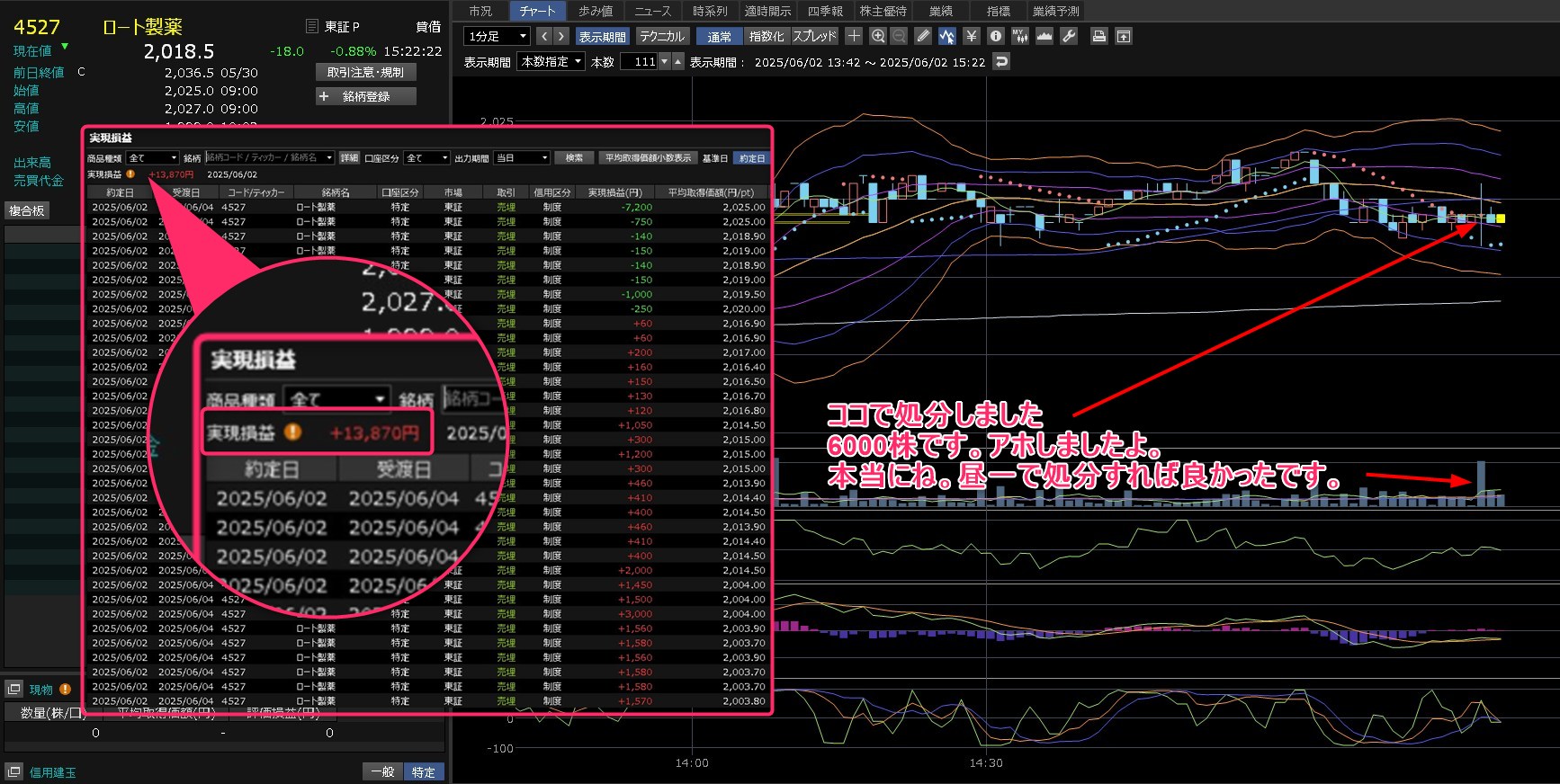Click the plus icon on 銘柄登録

[x=324, y=96]
